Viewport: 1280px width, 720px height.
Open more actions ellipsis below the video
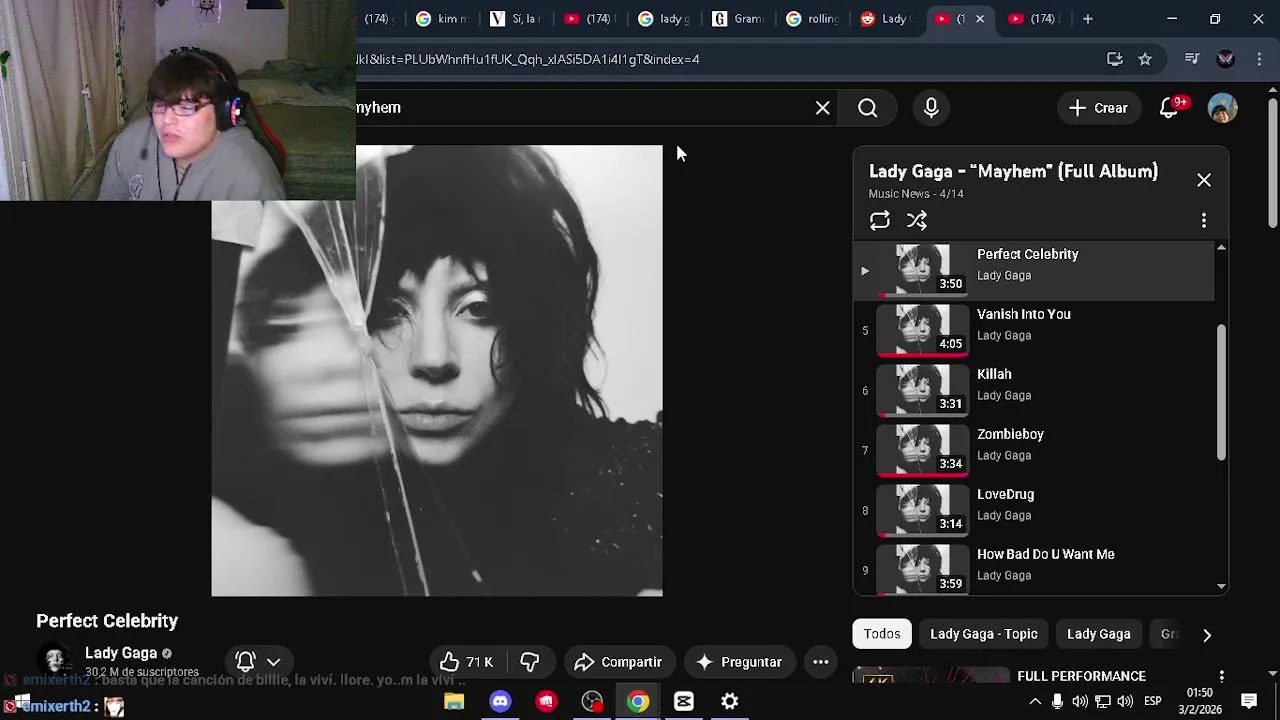[x=820, y=662]
